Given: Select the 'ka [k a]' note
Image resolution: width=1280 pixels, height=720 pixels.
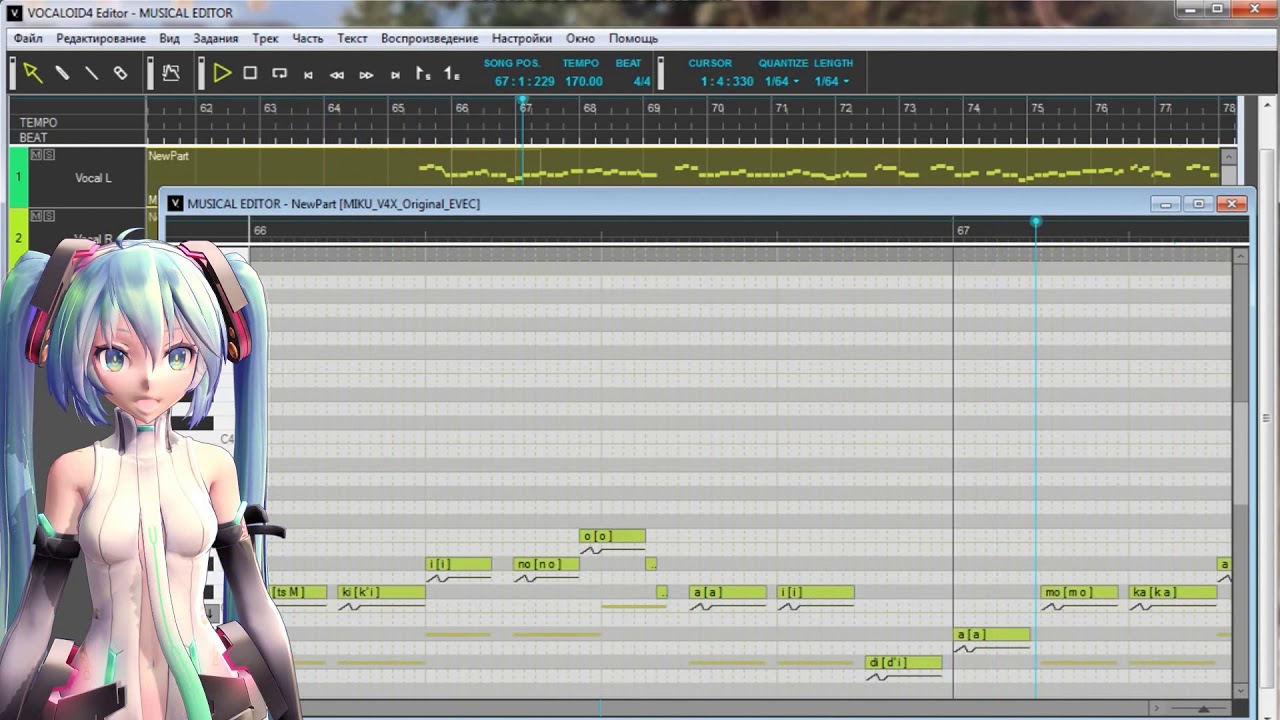Looking at the screenshot, I should point(1173,592).
